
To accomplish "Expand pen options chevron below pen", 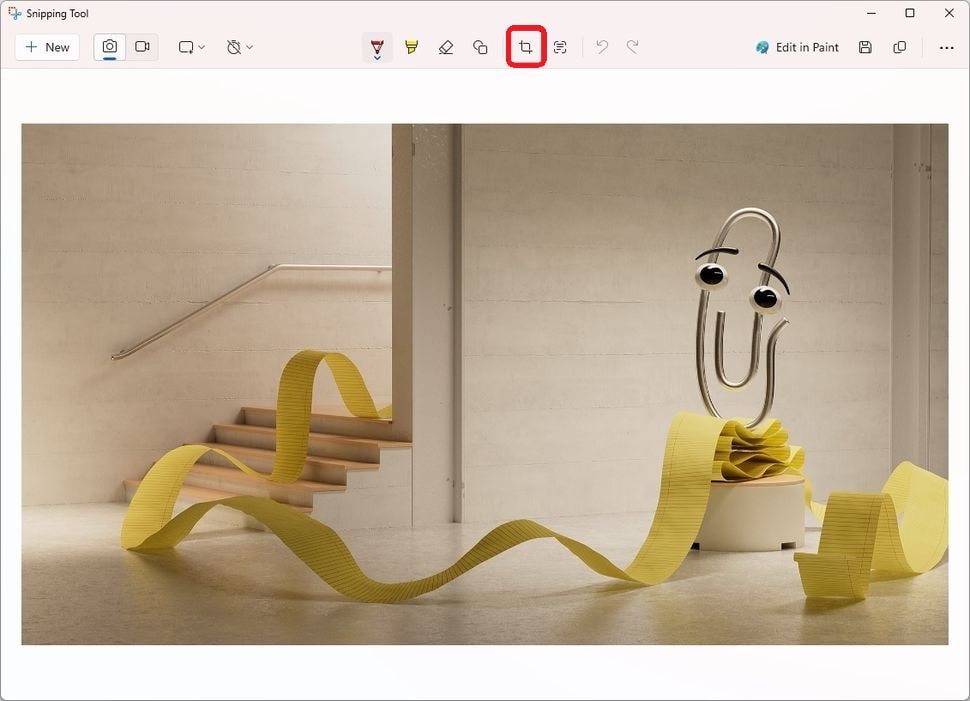I will coord(377,58).
